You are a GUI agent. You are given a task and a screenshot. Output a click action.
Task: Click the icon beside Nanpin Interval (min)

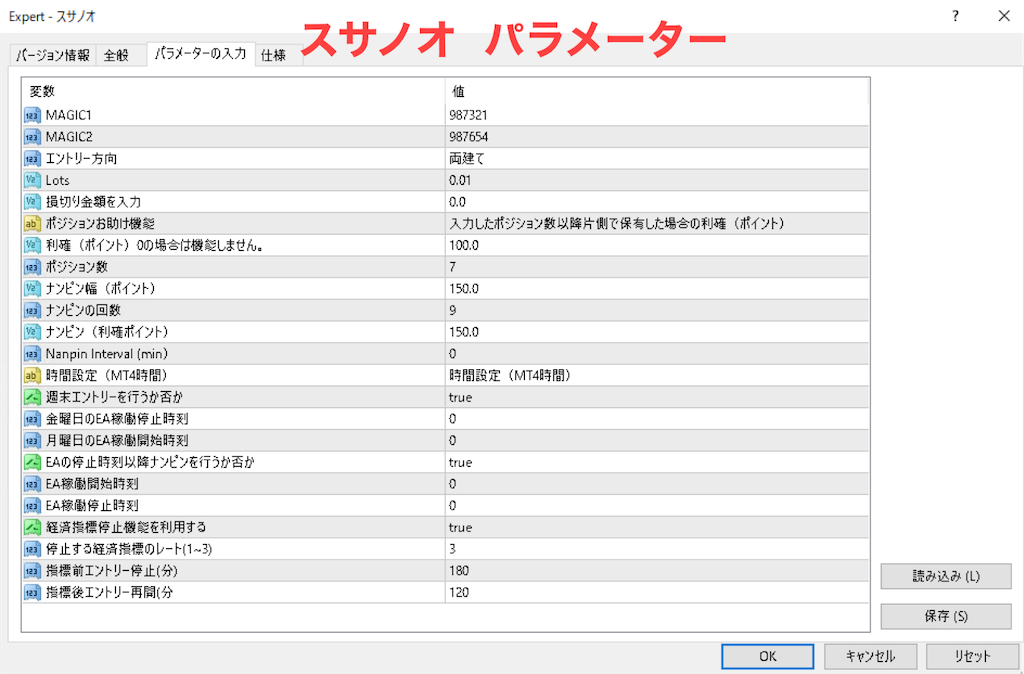[x=32, y=353]
